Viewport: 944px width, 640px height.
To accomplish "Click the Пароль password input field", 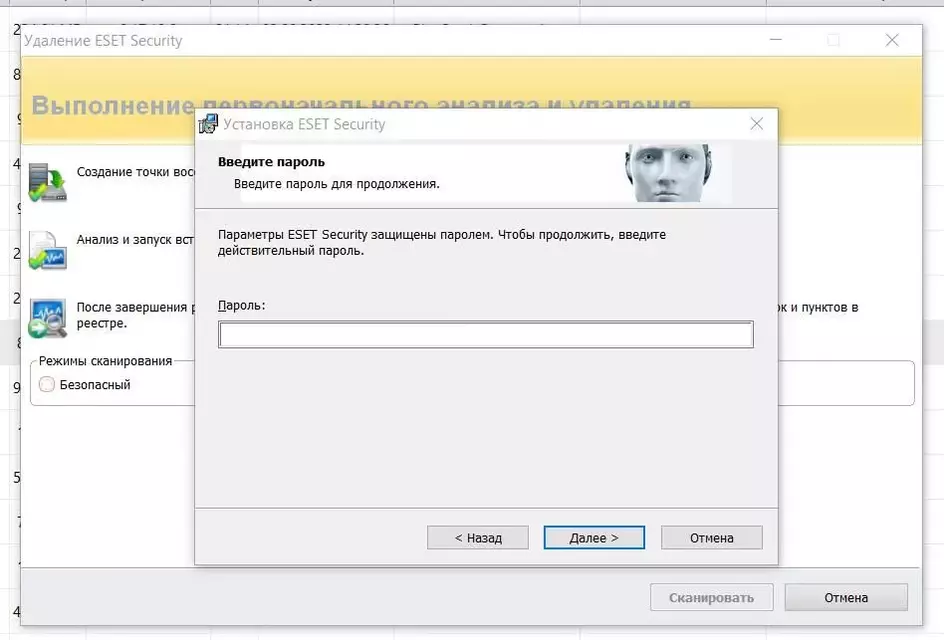I will [x=486, y=335].
